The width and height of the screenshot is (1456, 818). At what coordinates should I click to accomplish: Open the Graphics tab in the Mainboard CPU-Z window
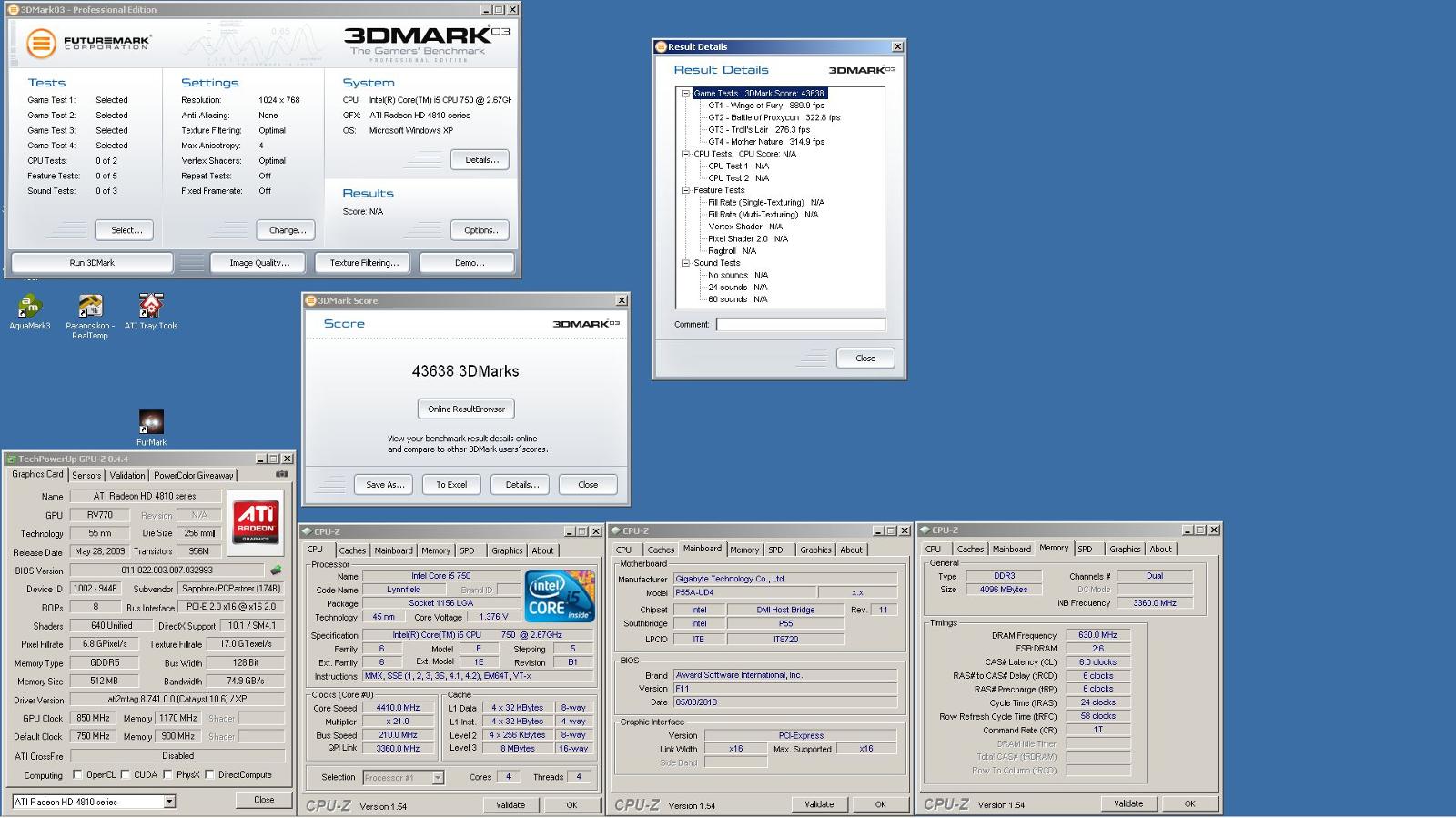pyautogui.click(x=815, y=550)
